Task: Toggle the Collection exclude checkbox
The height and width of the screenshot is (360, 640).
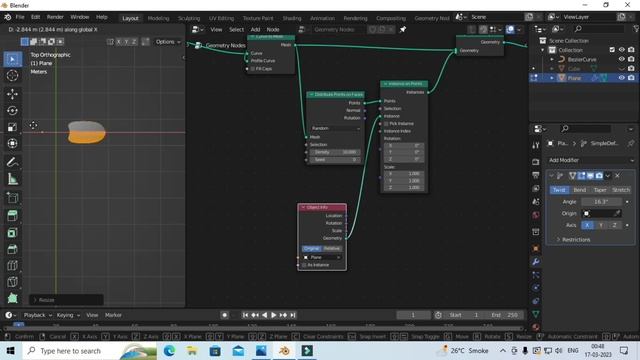Action: click(x=612, y=50)
